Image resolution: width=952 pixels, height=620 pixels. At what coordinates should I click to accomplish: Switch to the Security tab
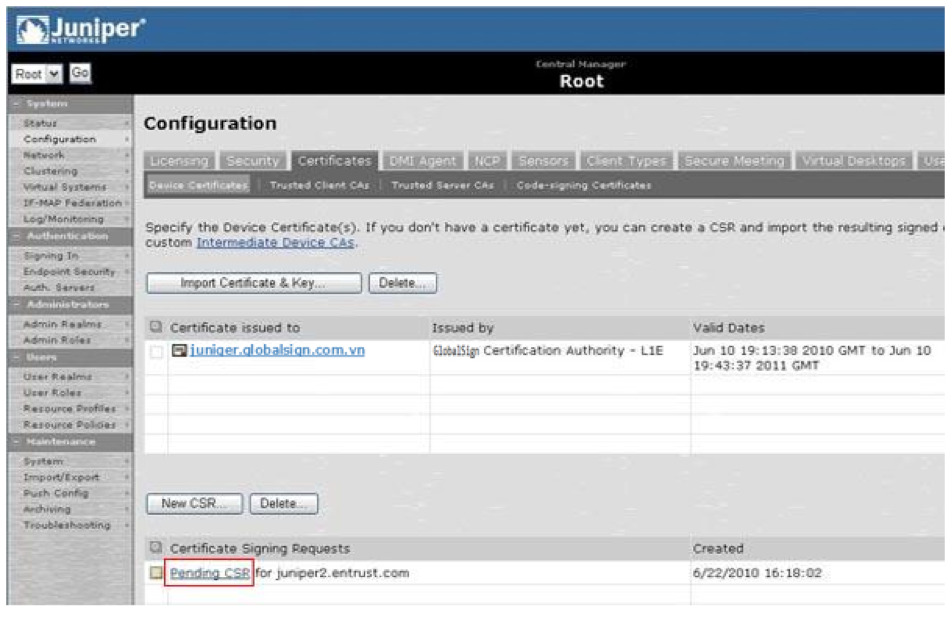(253, 161)
